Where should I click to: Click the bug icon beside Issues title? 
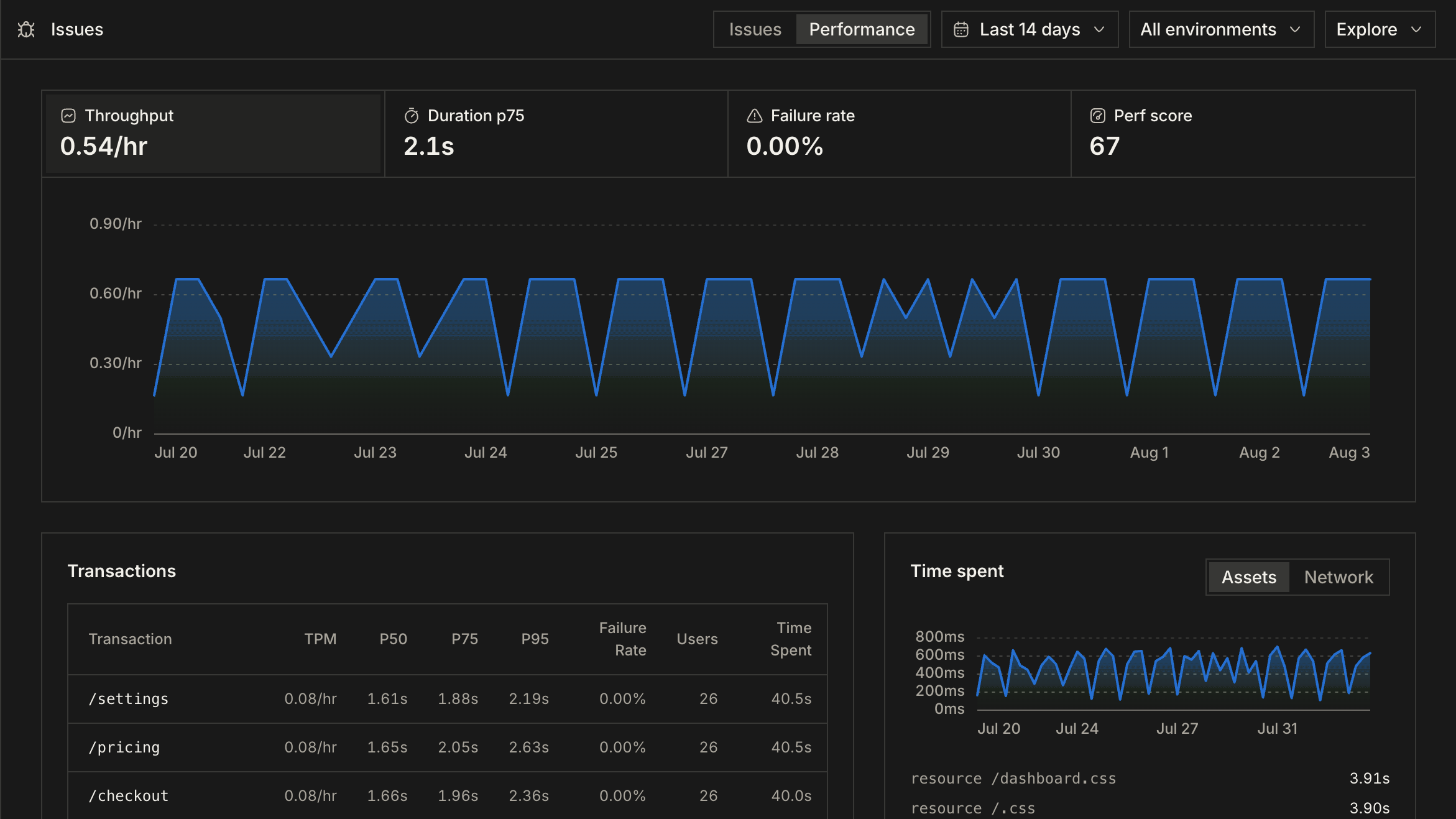pyautogui.click(x=26, y=29)
